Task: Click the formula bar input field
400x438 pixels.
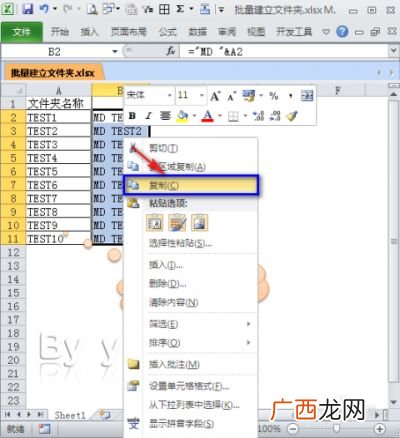Action: (x=284, y=51)
